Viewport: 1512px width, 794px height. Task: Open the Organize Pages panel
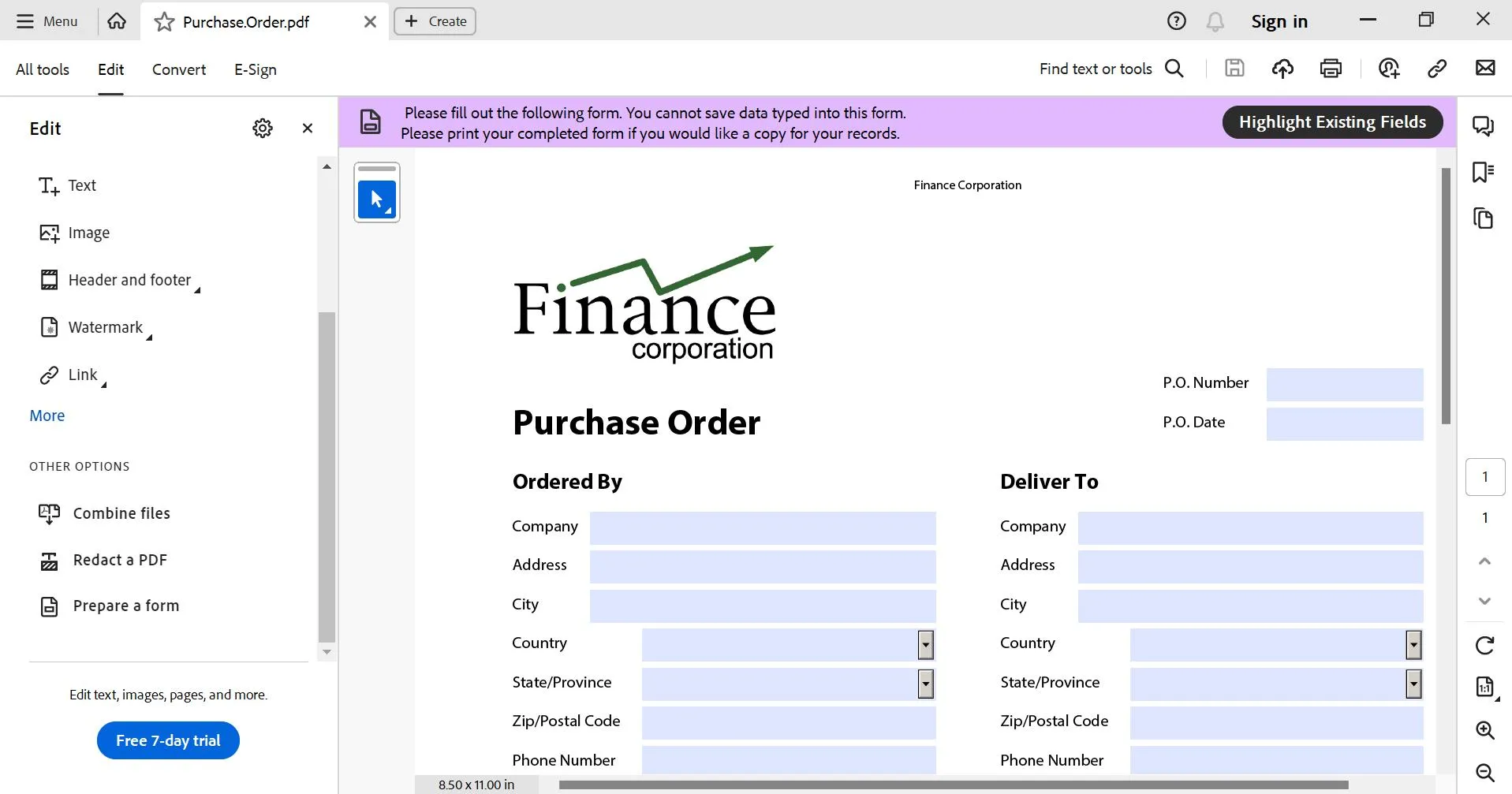coord(1484,218)
